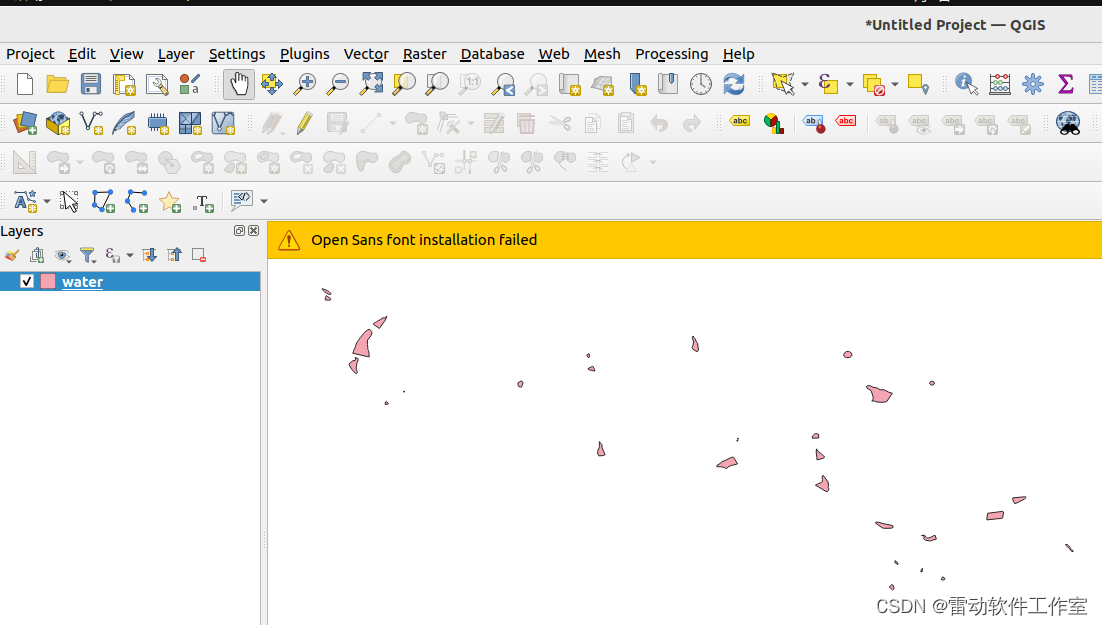The image size is (1102, 625).
Task: Save project with the floppy disk icon
Action: [x=91, y=84]
